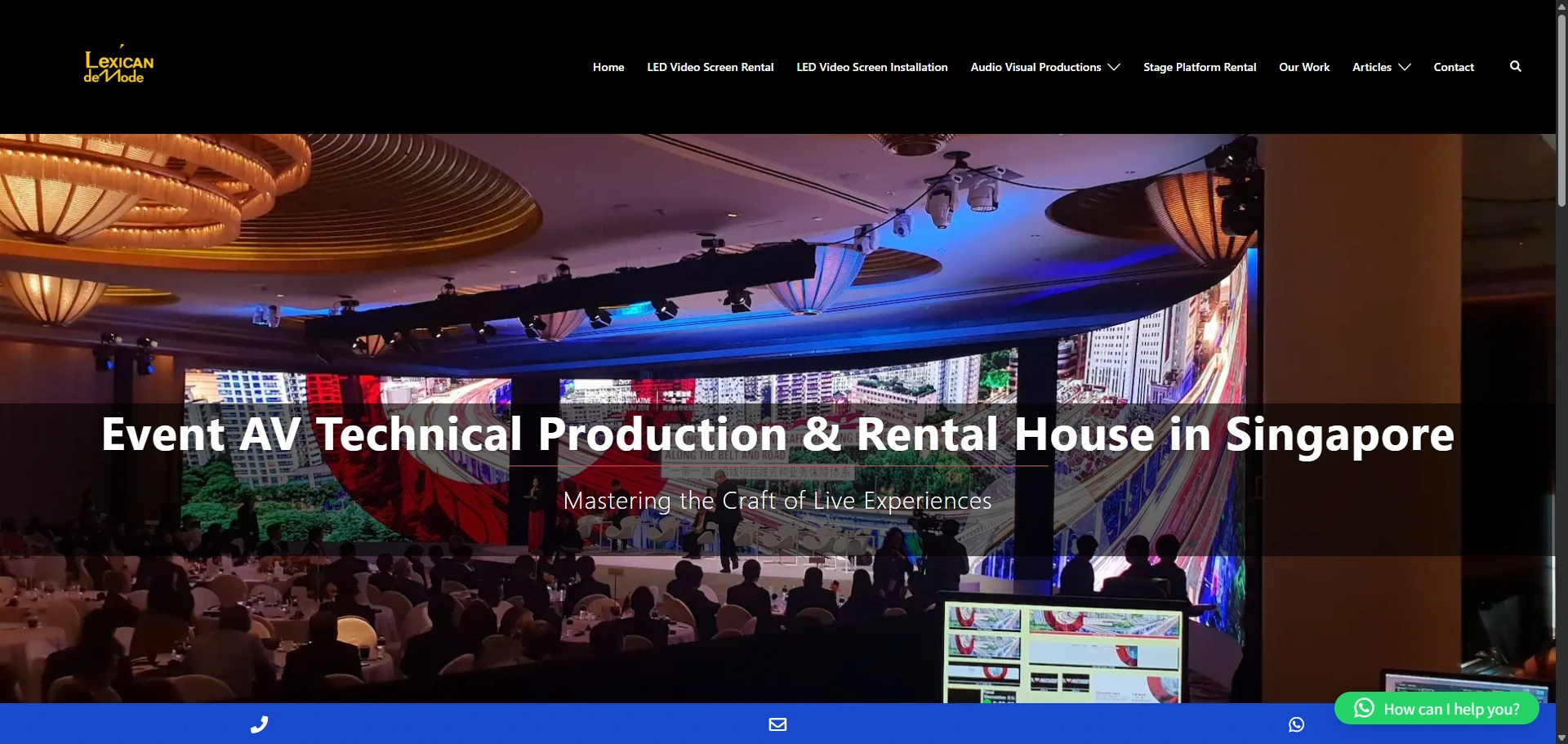Open LED Video Screen Rental page
This screenshot has height=744, width=1568.
coord(710,67)
